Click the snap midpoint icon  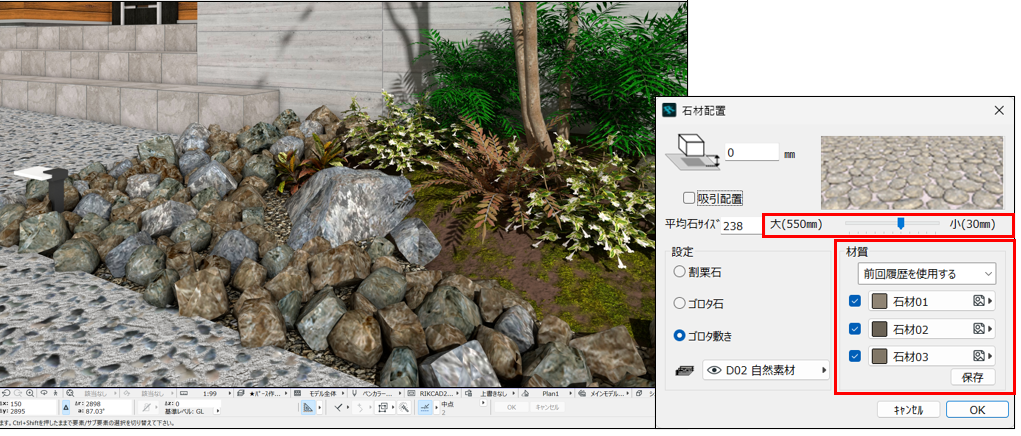[x=425, y=408]
